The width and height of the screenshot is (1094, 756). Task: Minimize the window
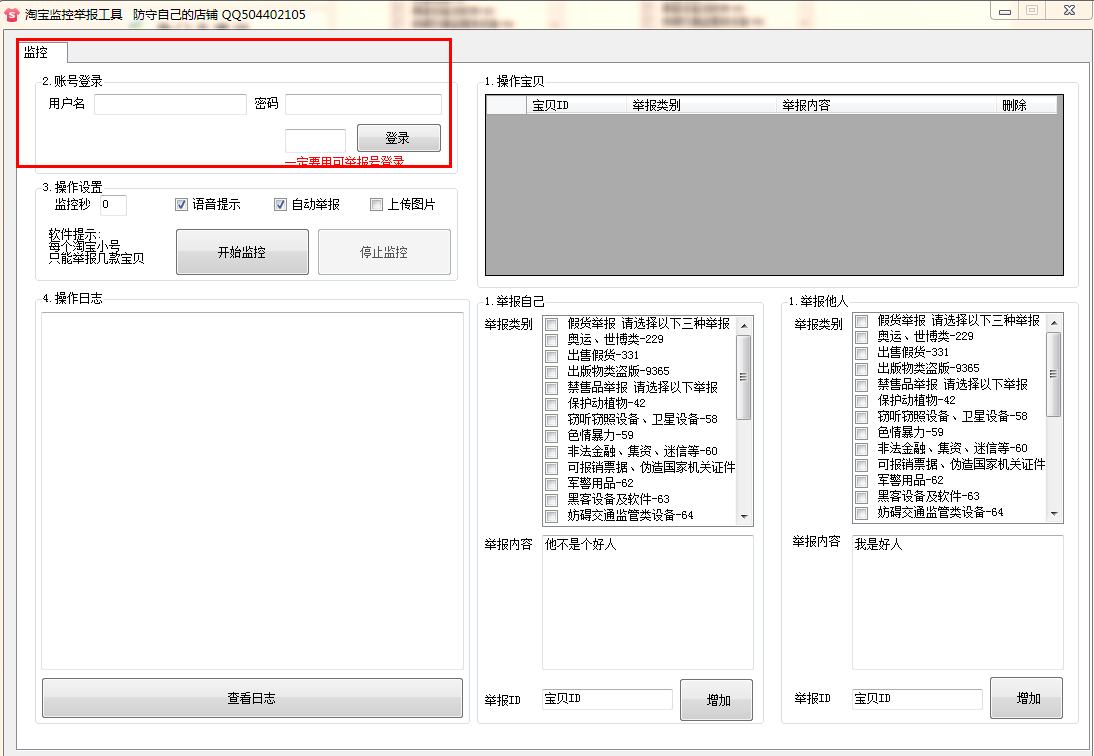1005,11
